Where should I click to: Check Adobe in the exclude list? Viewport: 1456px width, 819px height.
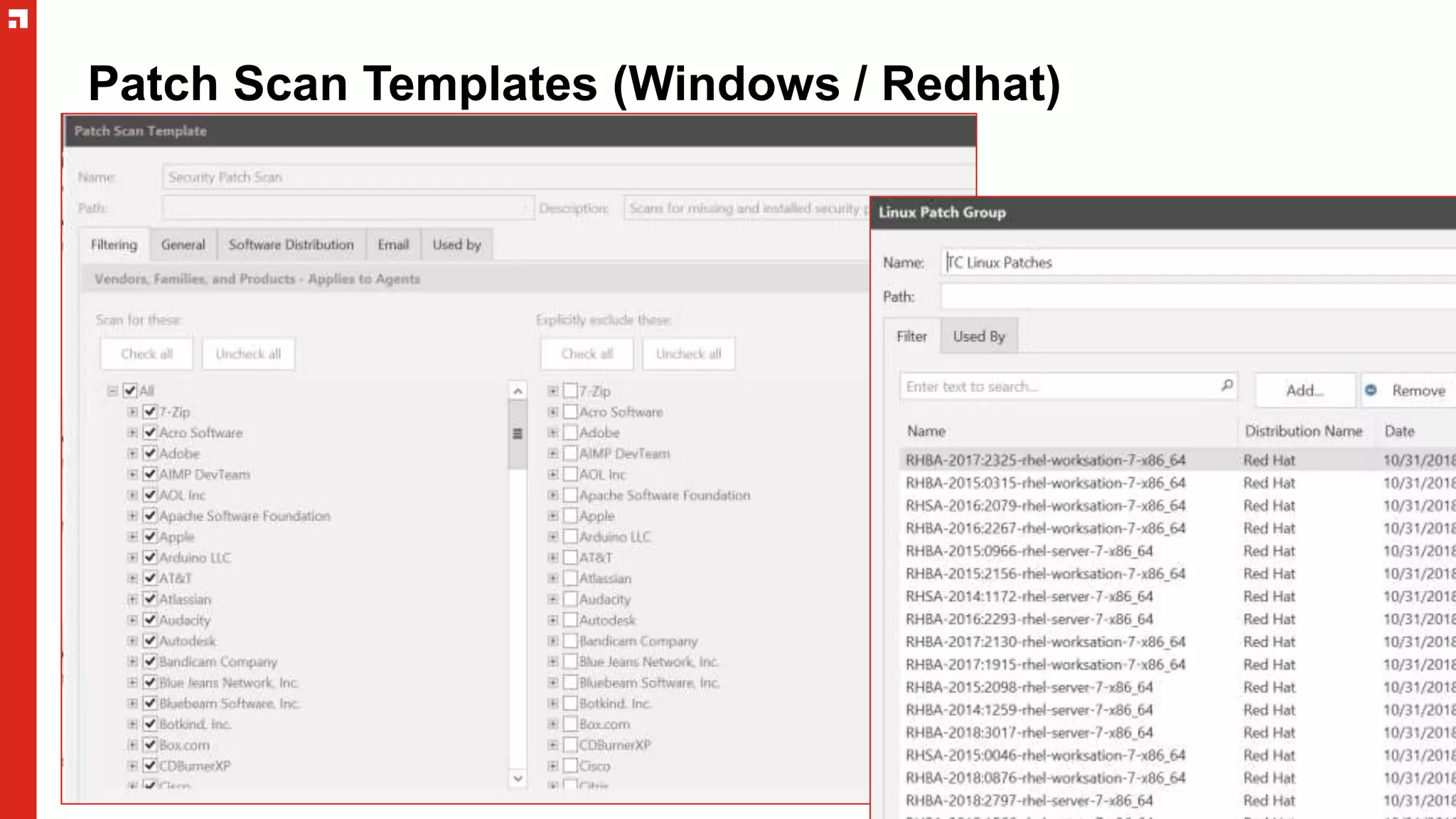[570, 432]
